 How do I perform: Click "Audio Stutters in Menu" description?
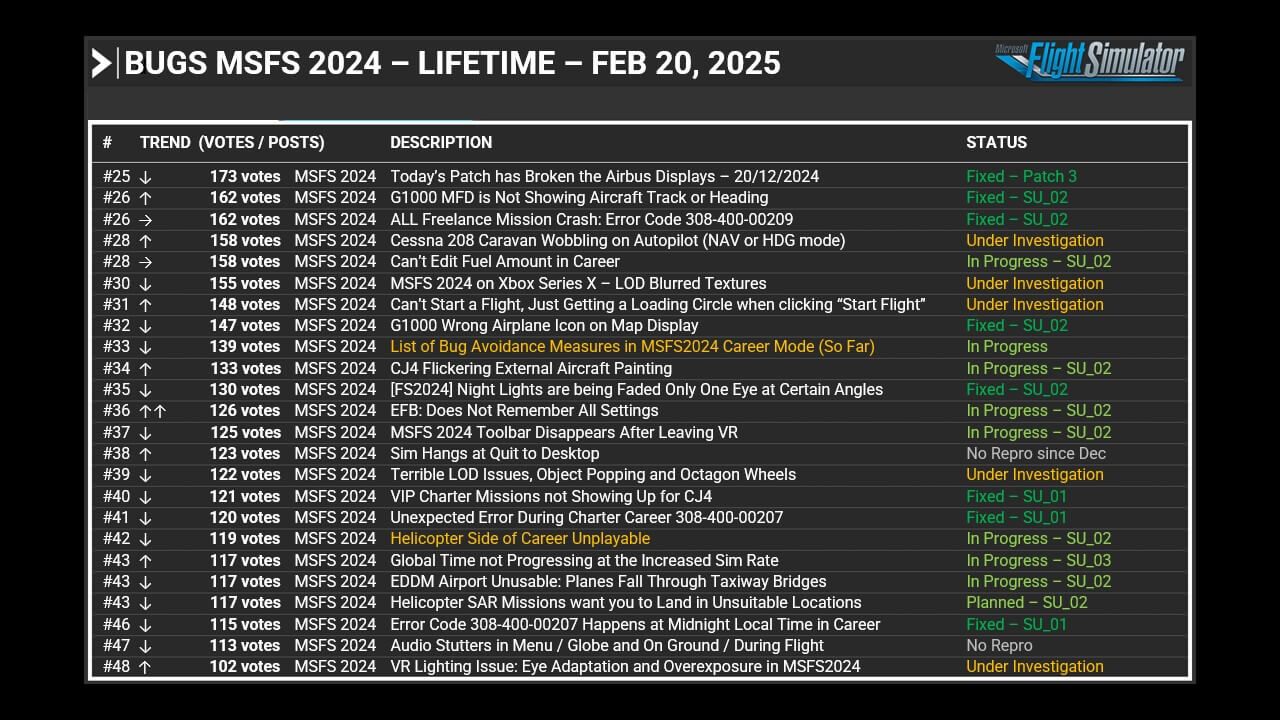point(607,646)
